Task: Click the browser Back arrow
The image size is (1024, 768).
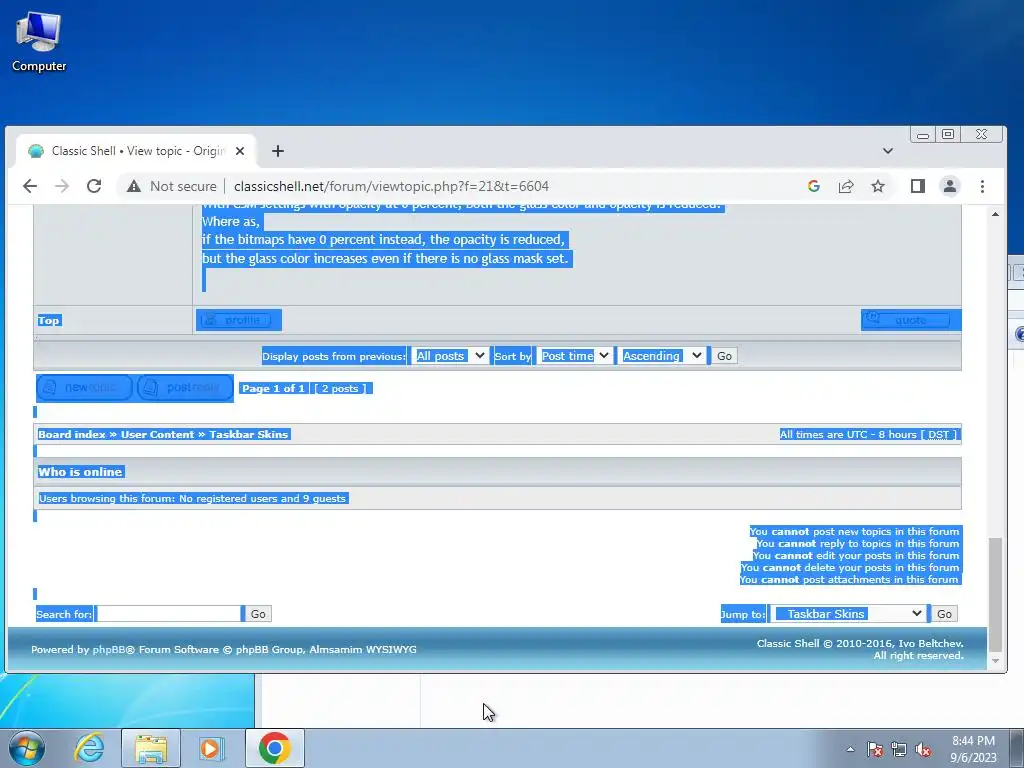Action: 30,186
